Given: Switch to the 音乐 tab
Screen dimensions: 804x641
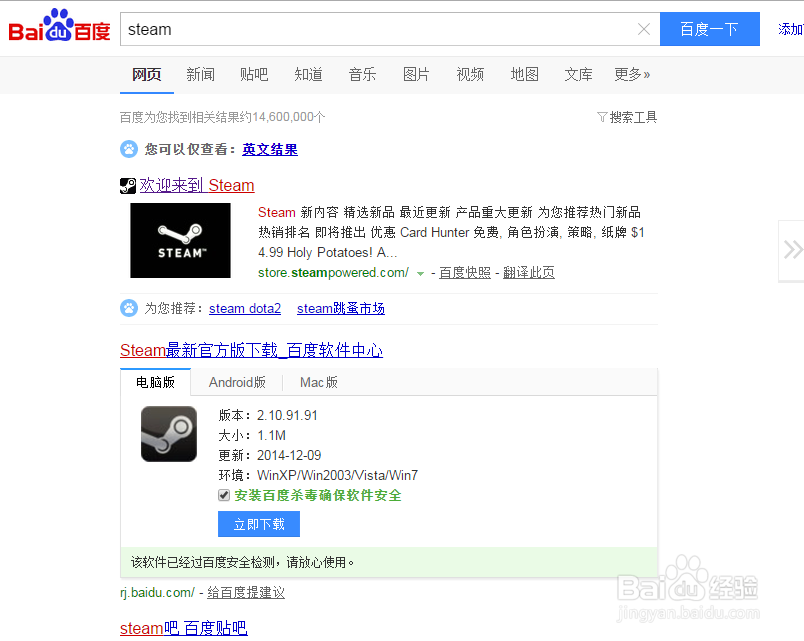Looking at the screenshot, I should (x=363, y=75).
